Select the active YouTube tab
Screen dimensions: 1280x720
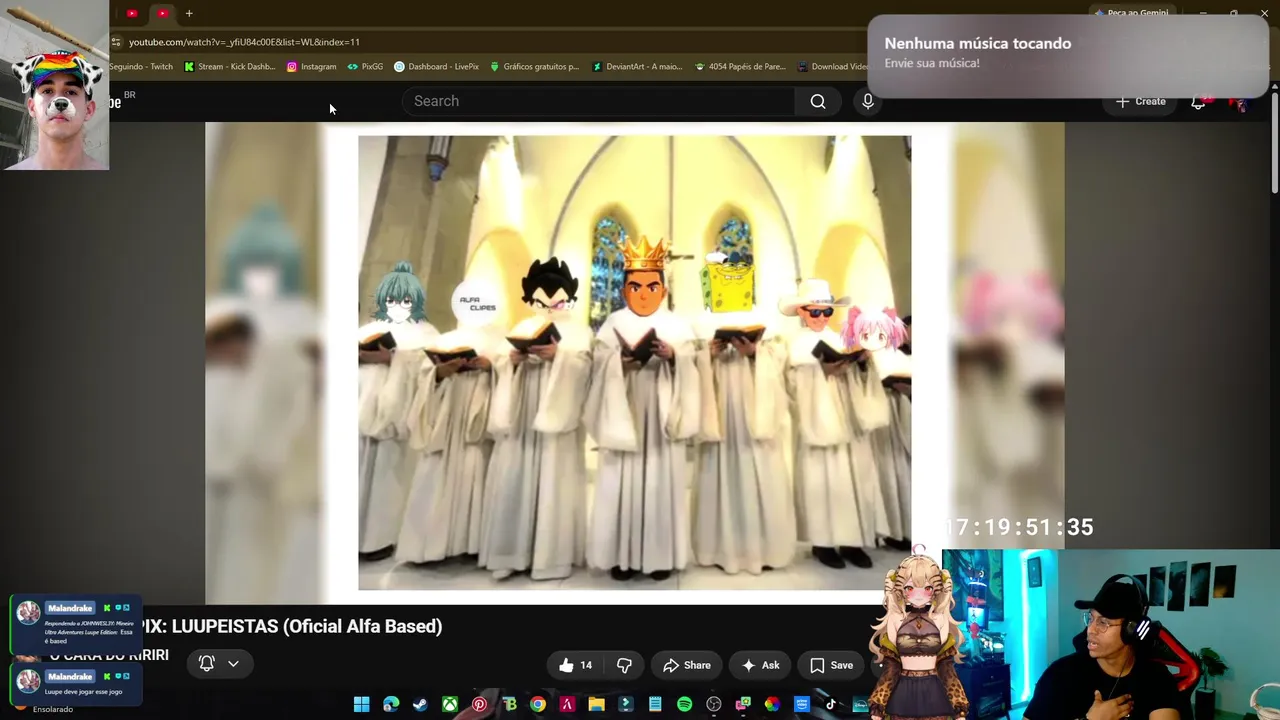(x=162, y=13)
